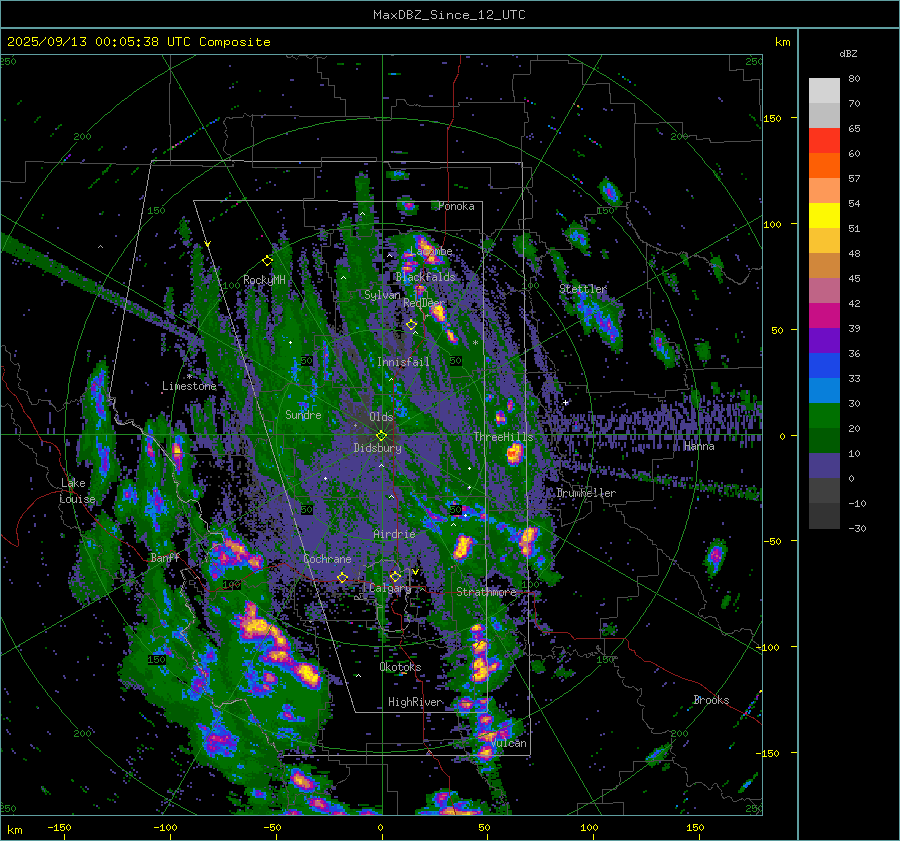Click the yellow diamond marker below RedDeer
The width and height of the screenshot is (900, 841).
coord(412,325)
